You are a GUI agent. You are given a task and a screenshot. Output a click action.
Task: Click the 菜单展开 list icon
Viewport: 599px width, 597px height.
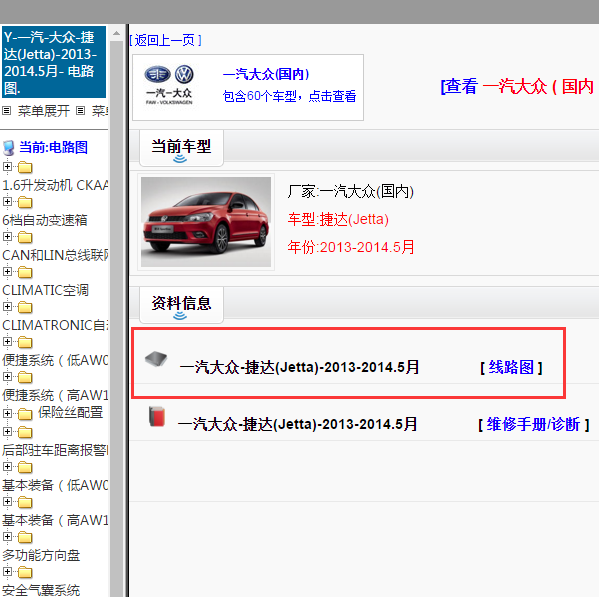[x=6, y=111]
